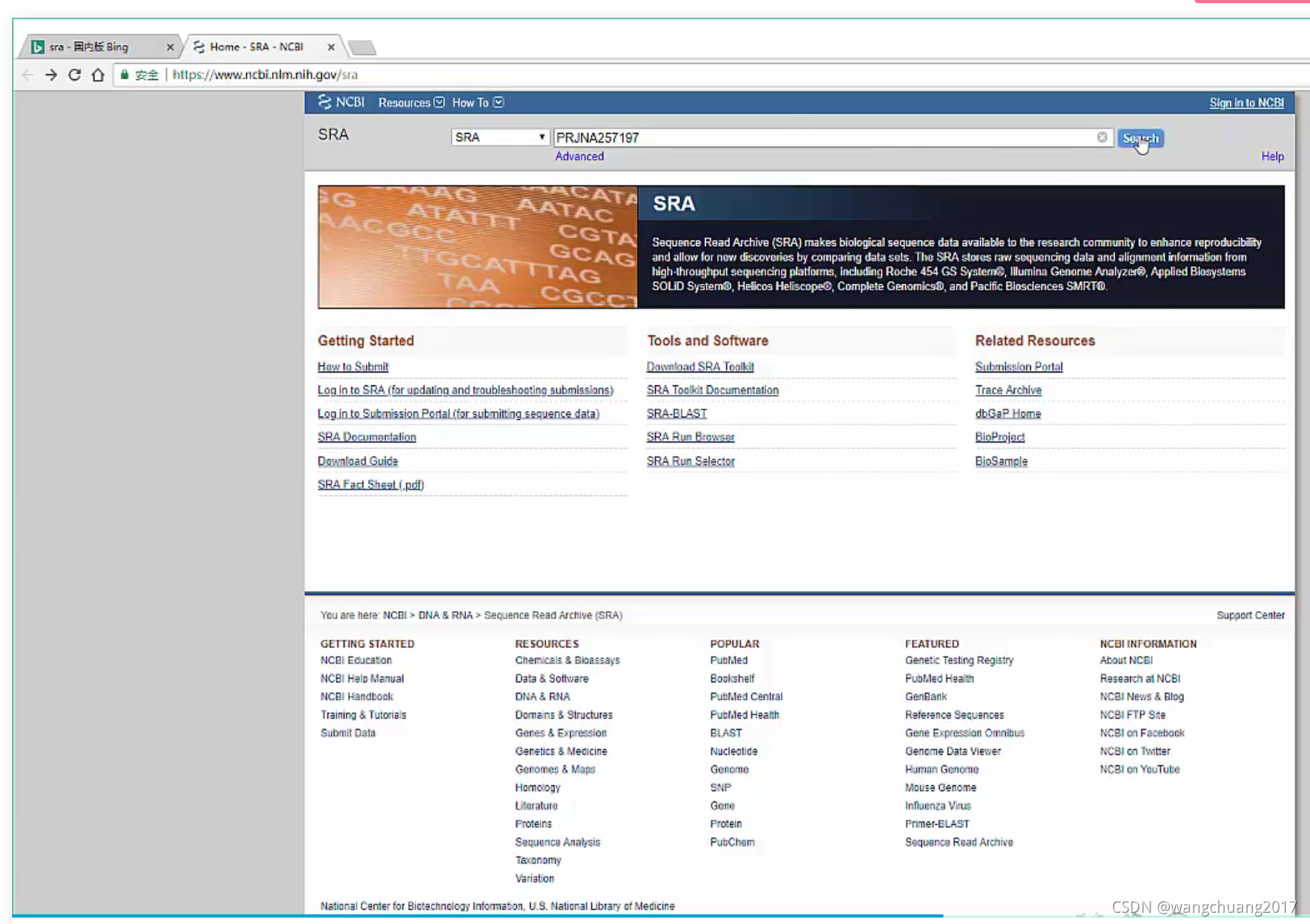Image resolution: width=1310 pixels, height=924 pixels.
Task: Open the PubChem footer link
Action: 732,843
